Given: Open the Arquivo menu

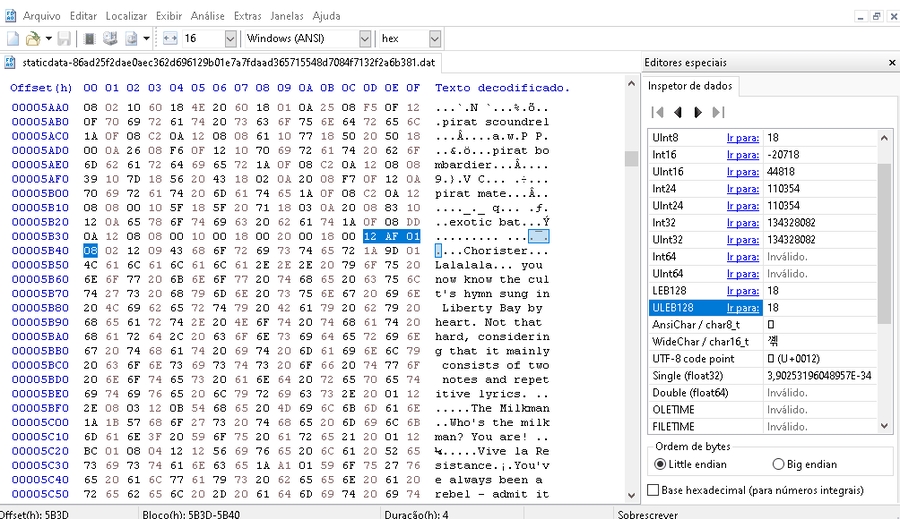Looking at the screenshot, I should 42,16.
